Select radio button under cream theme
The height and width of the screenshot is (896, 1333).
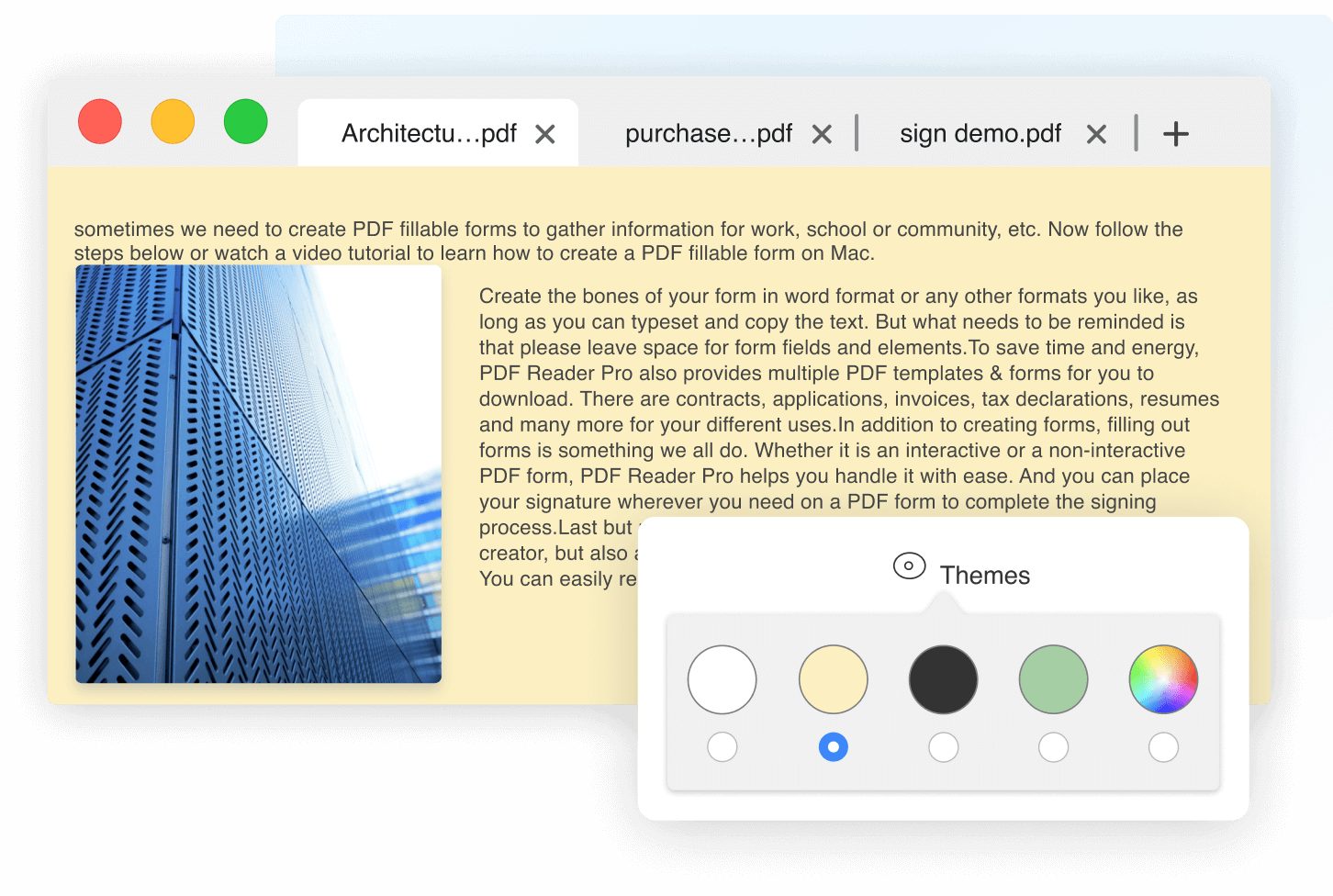click(x=834, y=747)
